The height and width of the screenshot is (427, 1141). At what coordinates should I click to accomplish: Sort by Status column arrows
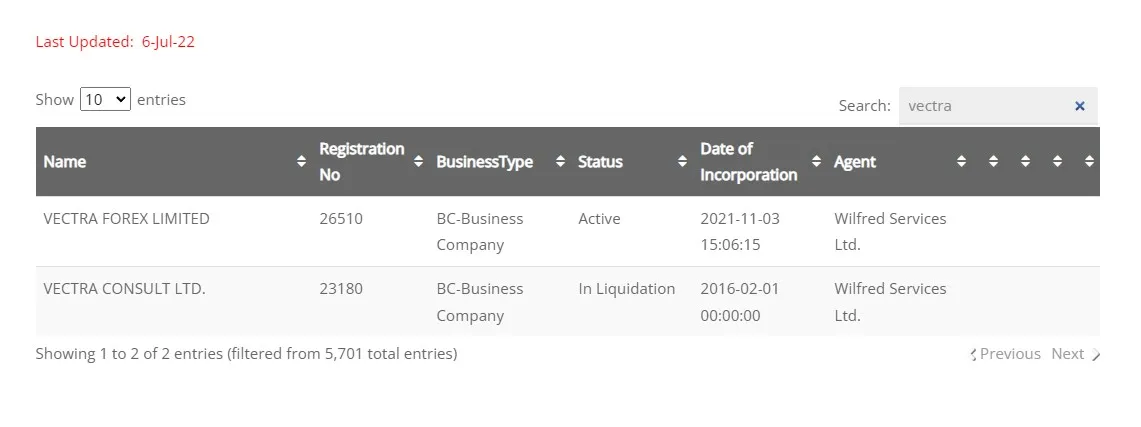pos(682,161)
